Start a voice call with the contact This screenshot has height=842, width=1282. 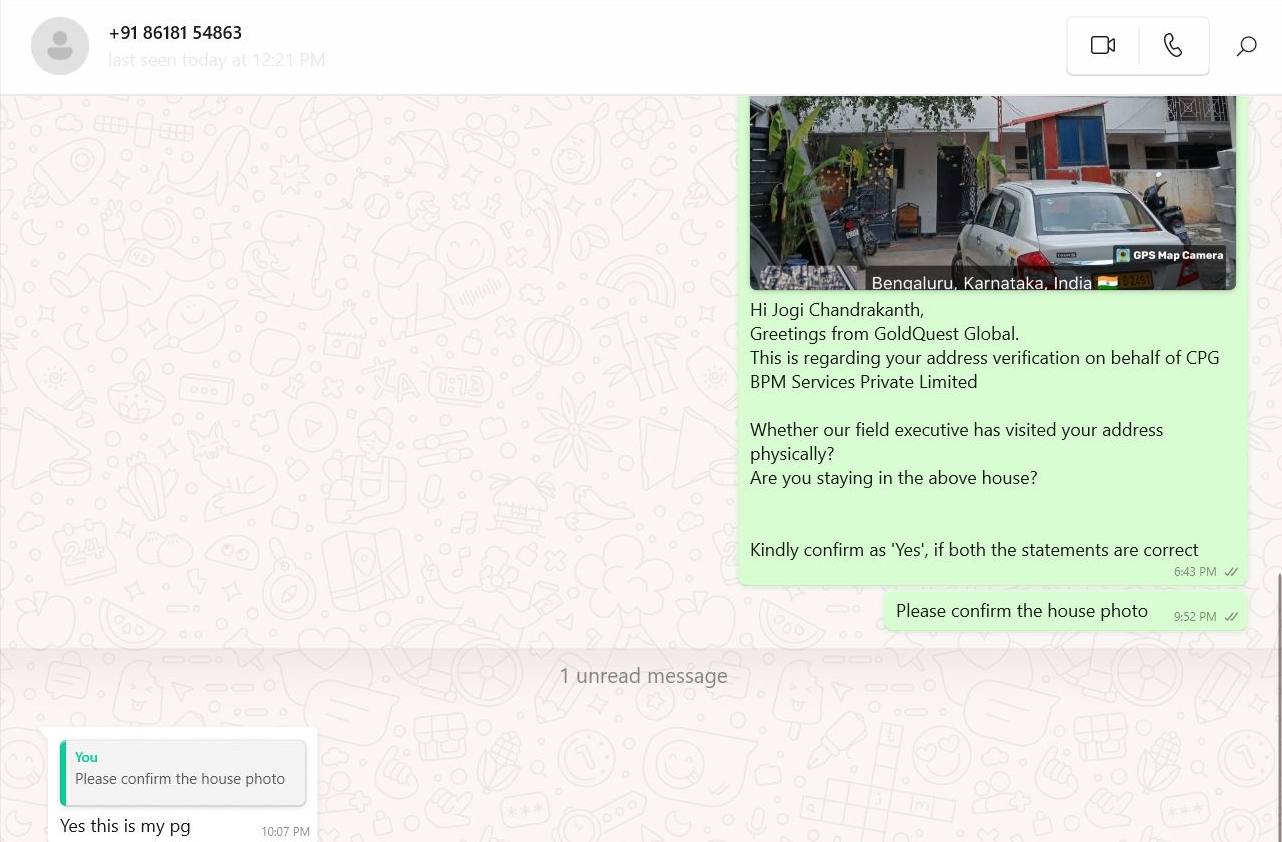pos(1173,46)
